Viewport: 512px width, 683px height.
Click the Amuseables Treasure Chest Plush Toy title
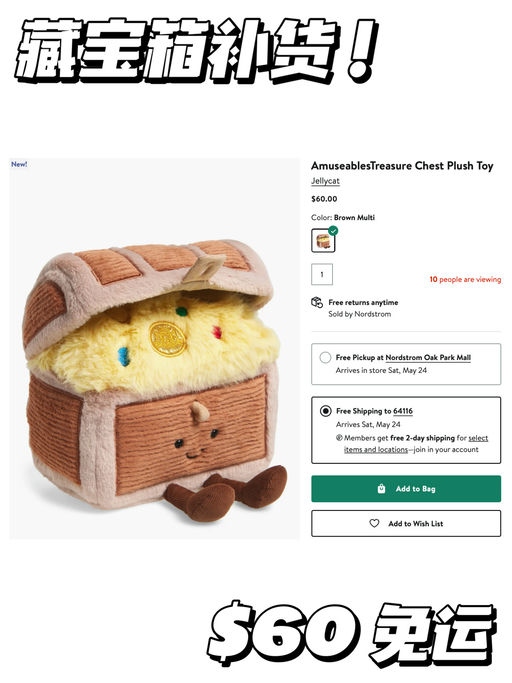(402, 166)
